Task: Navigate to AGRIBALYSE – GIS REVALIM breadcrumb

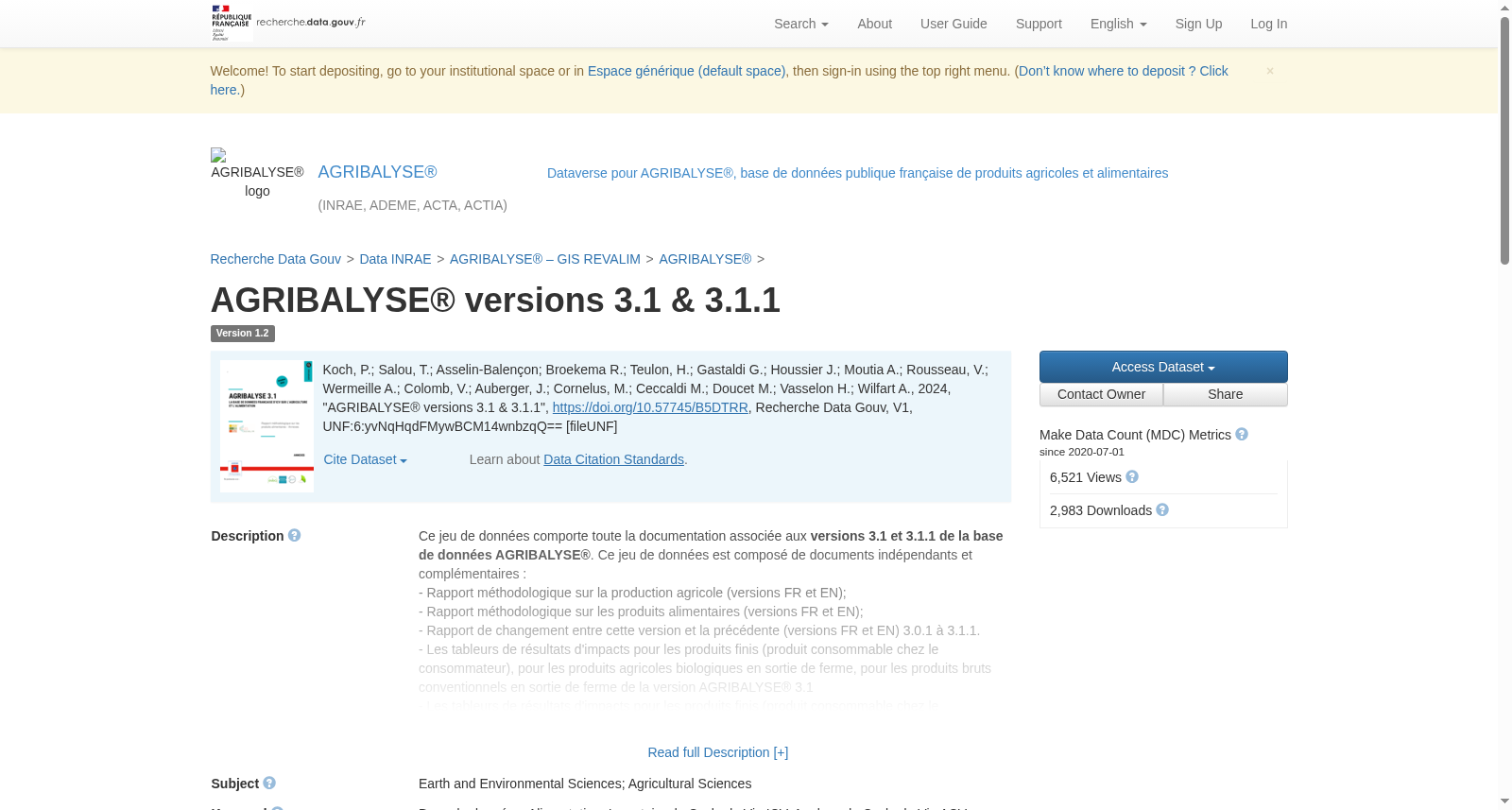Action: [545, 259]
